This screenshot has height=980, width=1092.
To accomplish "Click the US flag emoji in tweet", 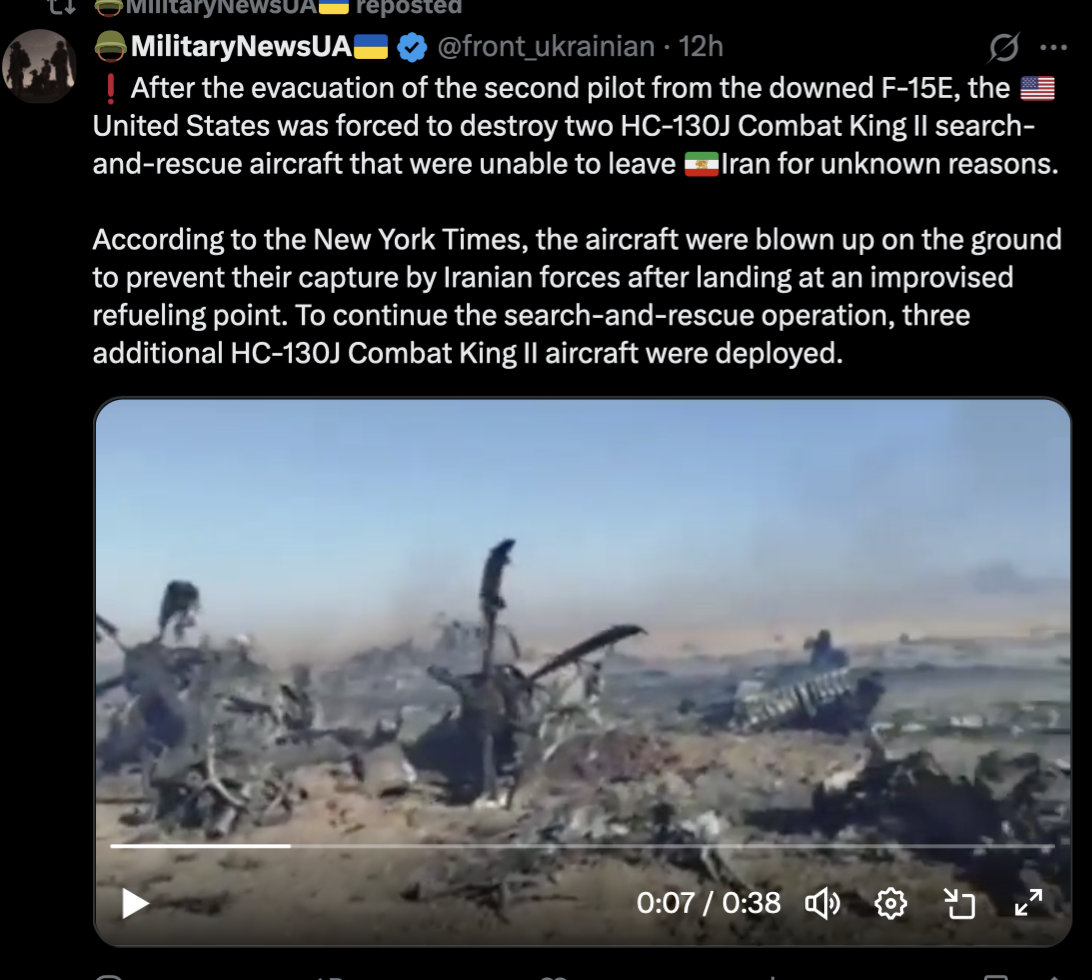I will click(1038, 88).
